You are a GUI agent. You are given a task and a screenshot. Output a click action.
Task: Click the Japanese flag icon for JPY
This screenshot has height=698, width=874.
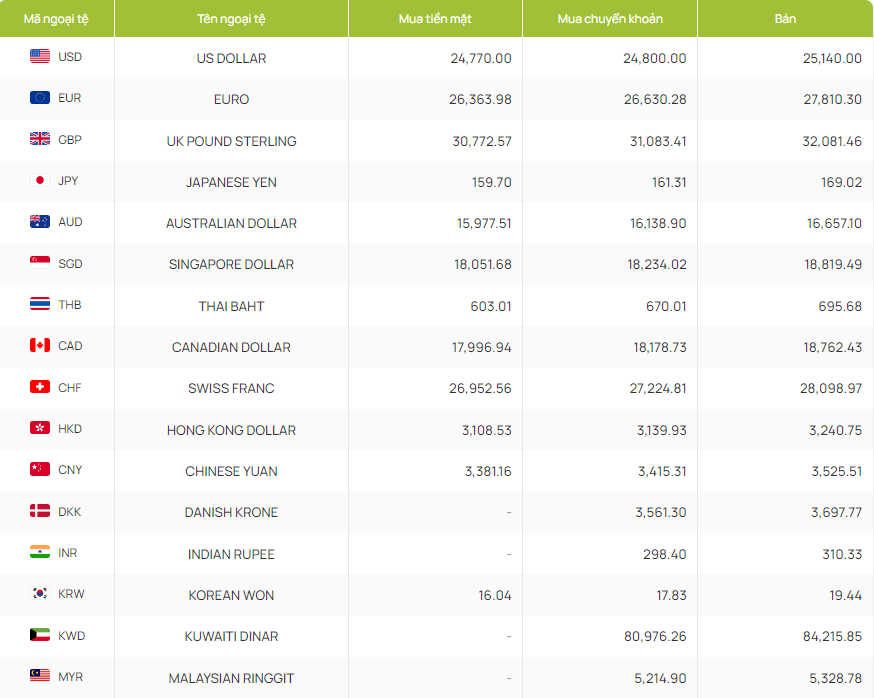pyautogui.click(x=40, y=181)
